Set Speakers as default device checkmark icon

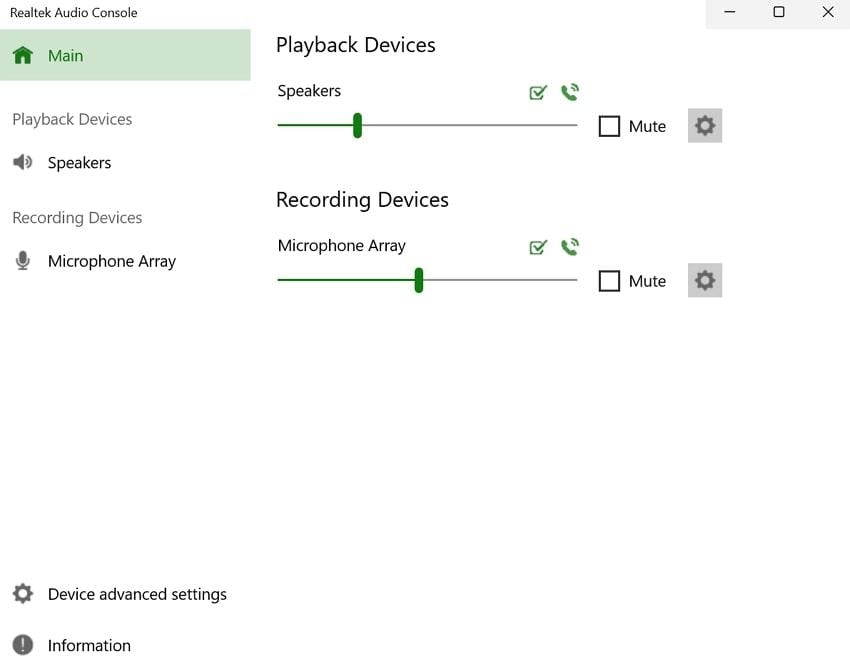pyautogui.click(x=538, y=93)
